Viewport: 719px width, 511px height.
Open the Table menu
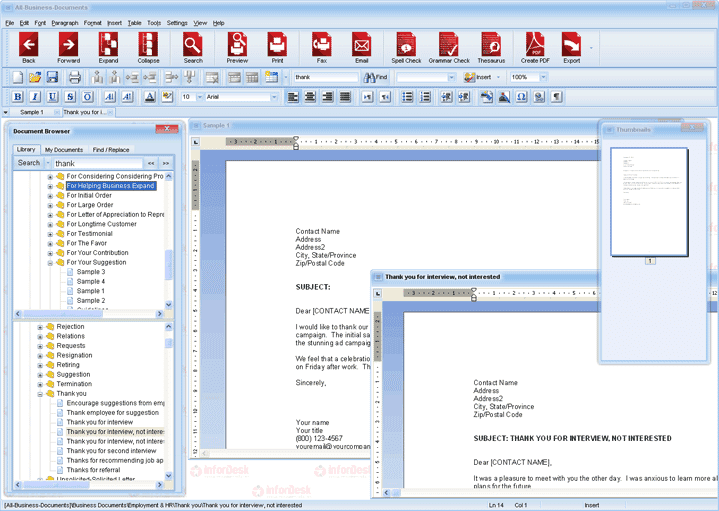coord(134,22)
